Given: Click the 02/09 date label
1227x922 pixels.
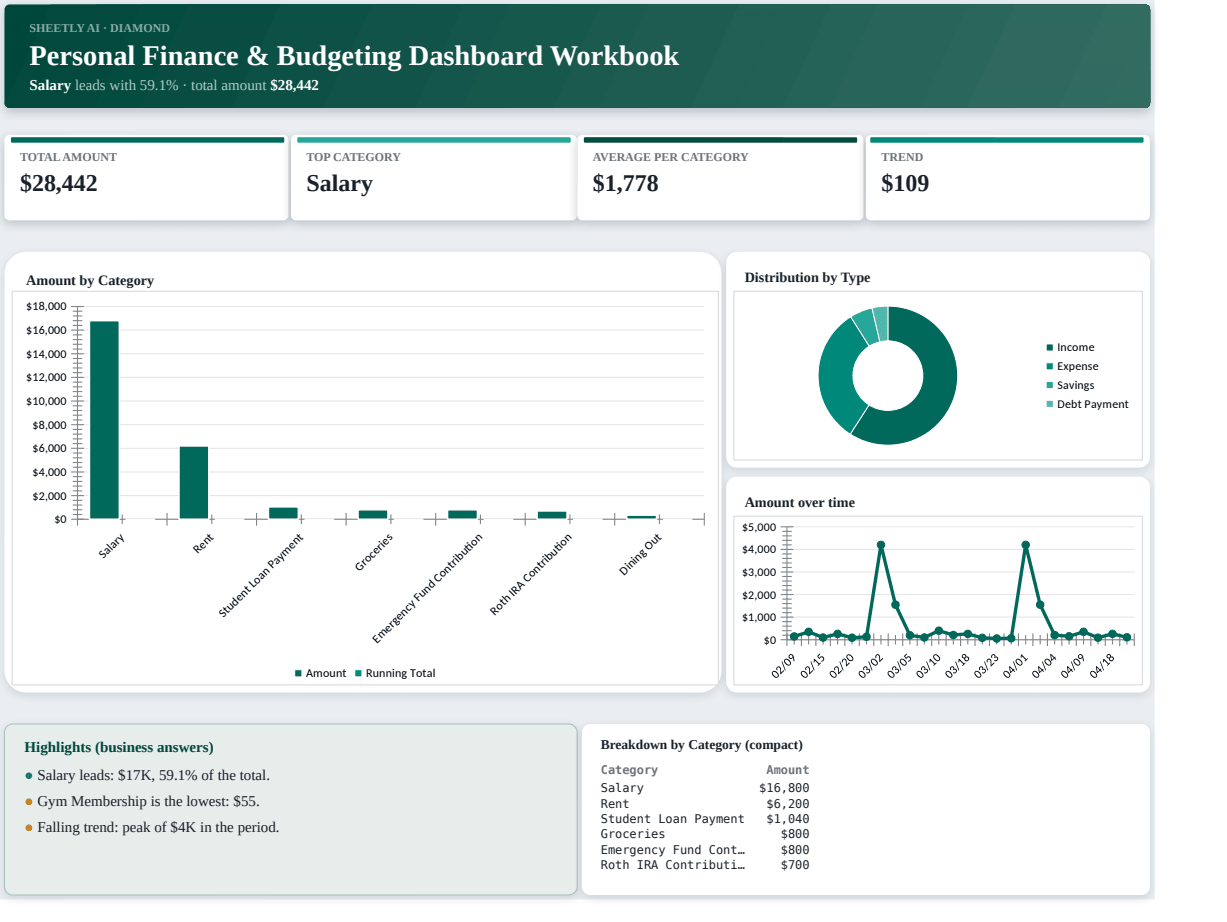Looking at the screenshot, I should tap(784, 666).
